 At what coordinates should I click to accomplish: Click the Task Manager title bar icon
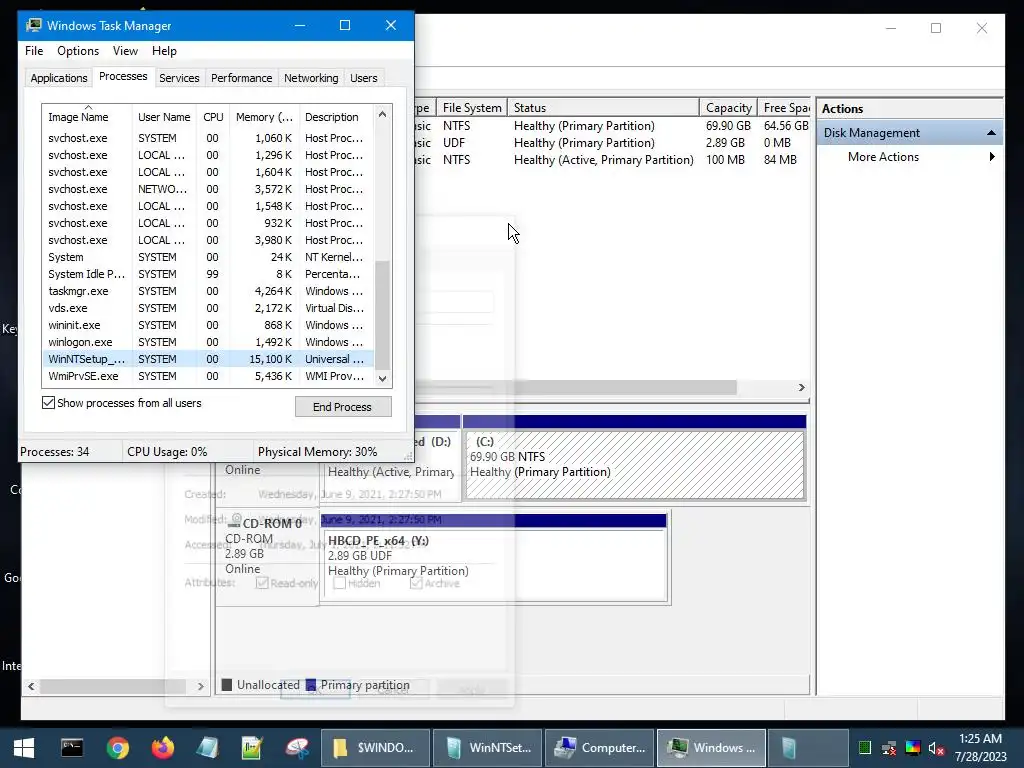pyautogui.click(x=33, y=25)
